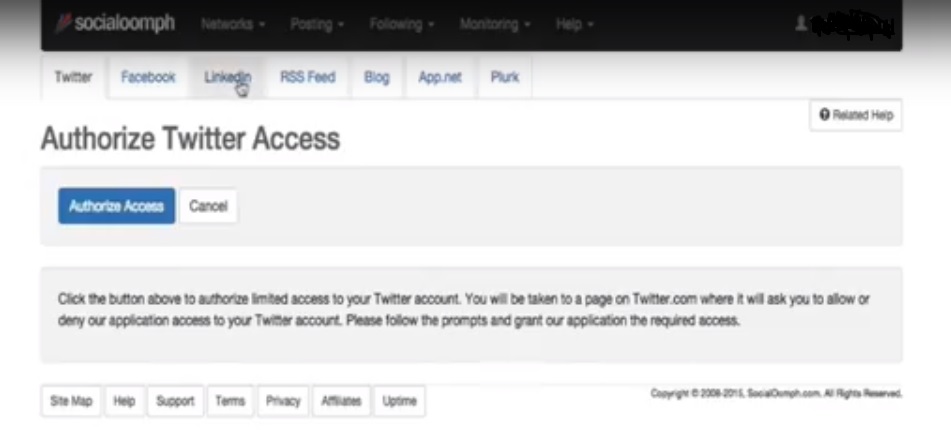This screenshot has width=951, height=438.
Task: View the Terms footer link
Action: click(230, 401)
